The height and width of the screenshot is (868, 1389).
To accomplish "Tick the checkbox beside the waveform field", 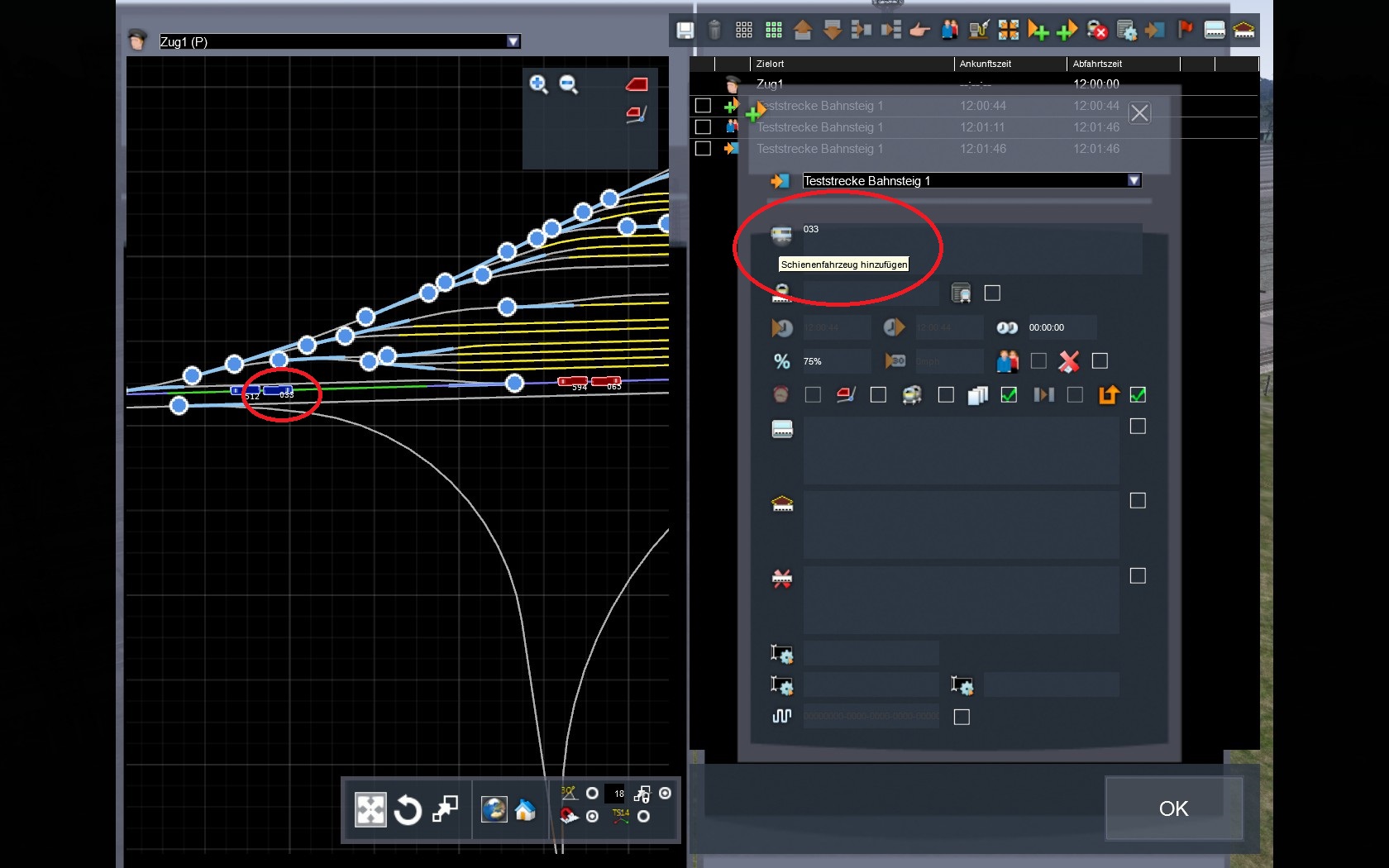I will [x=962, y=717].
